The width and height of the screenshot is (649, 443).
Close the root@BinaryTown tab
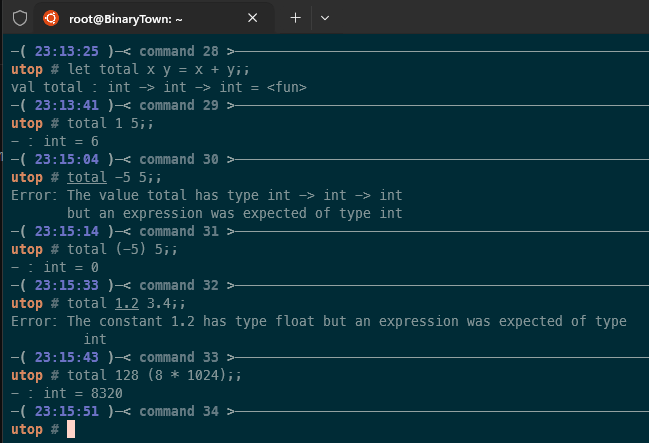point(253,18)
